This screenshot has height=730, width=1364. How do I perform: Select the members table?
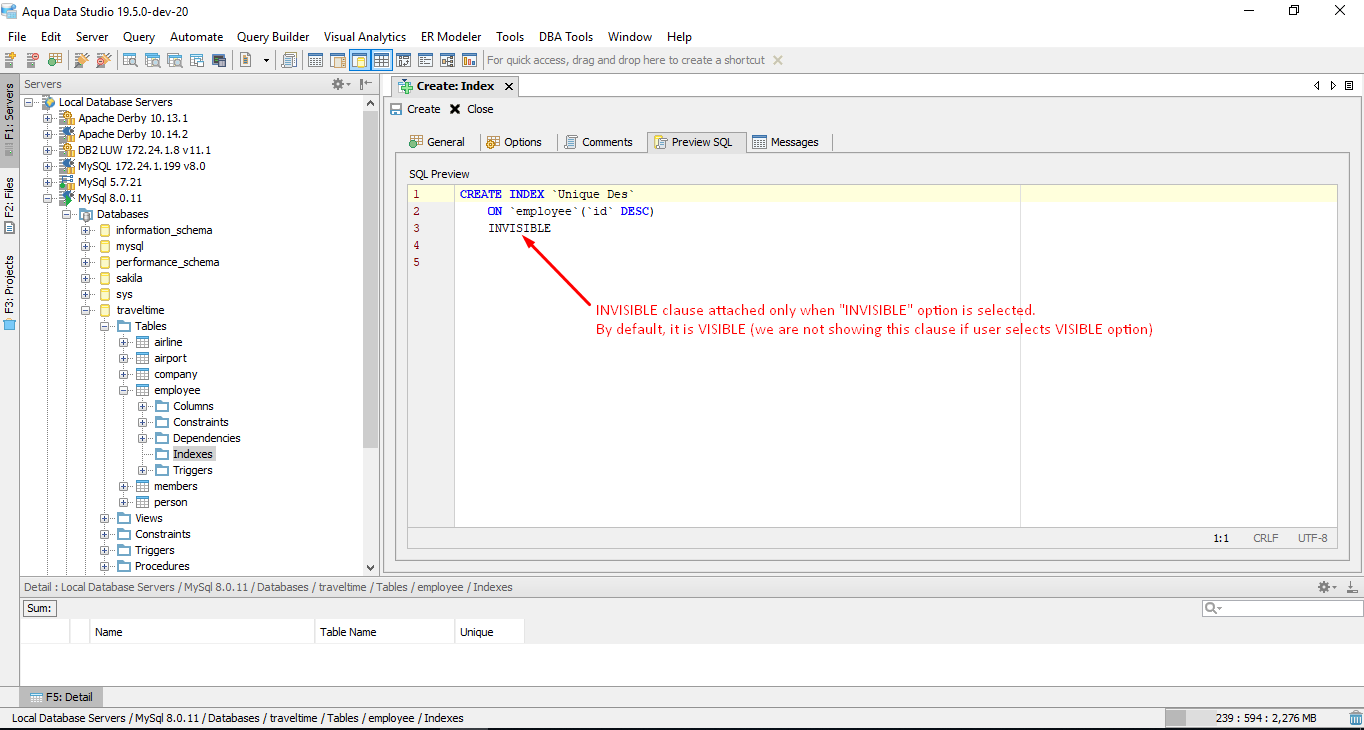click(175, 486)
